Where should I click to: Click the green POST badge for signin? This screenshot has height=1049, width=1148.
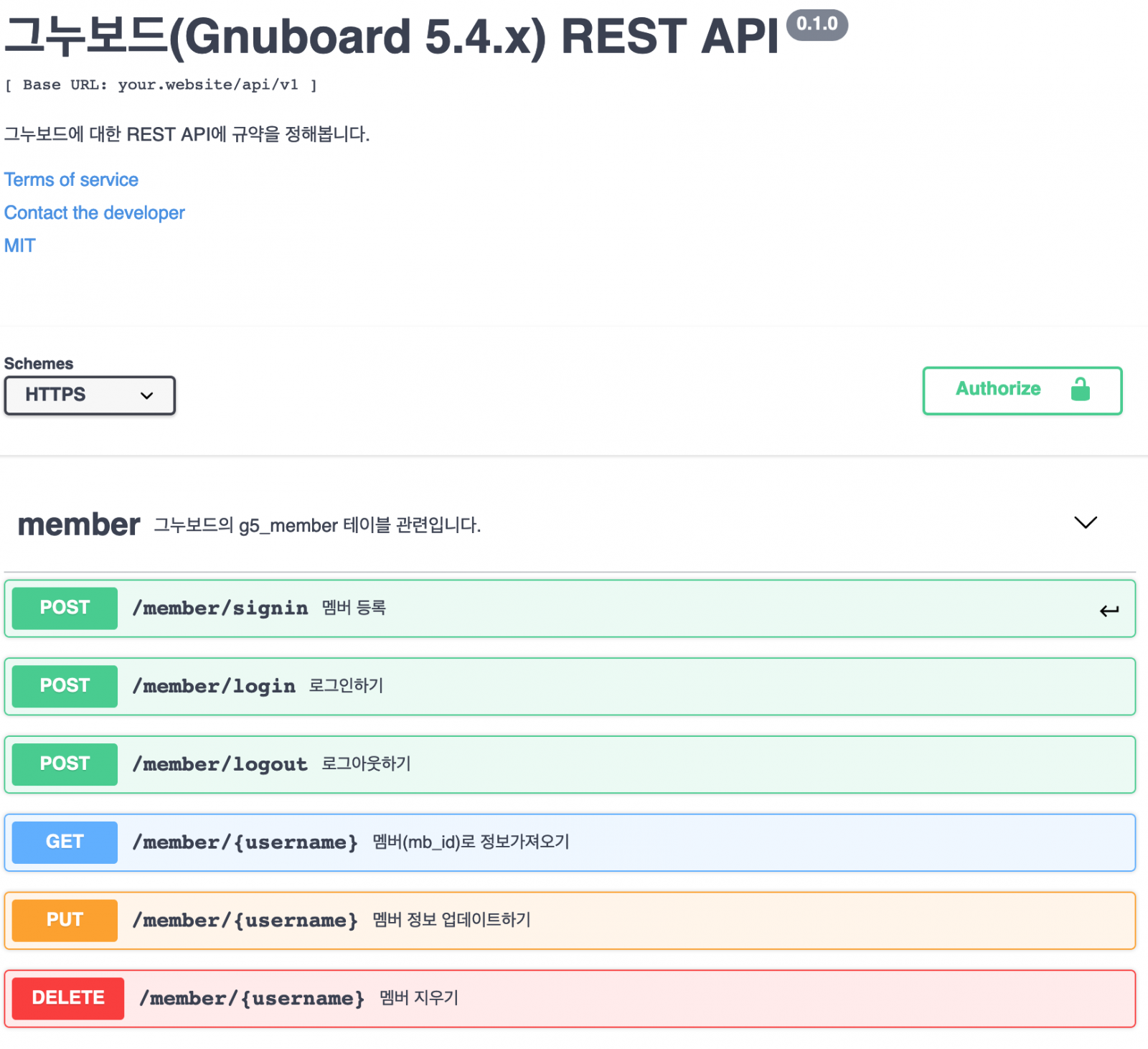point(65,608)
